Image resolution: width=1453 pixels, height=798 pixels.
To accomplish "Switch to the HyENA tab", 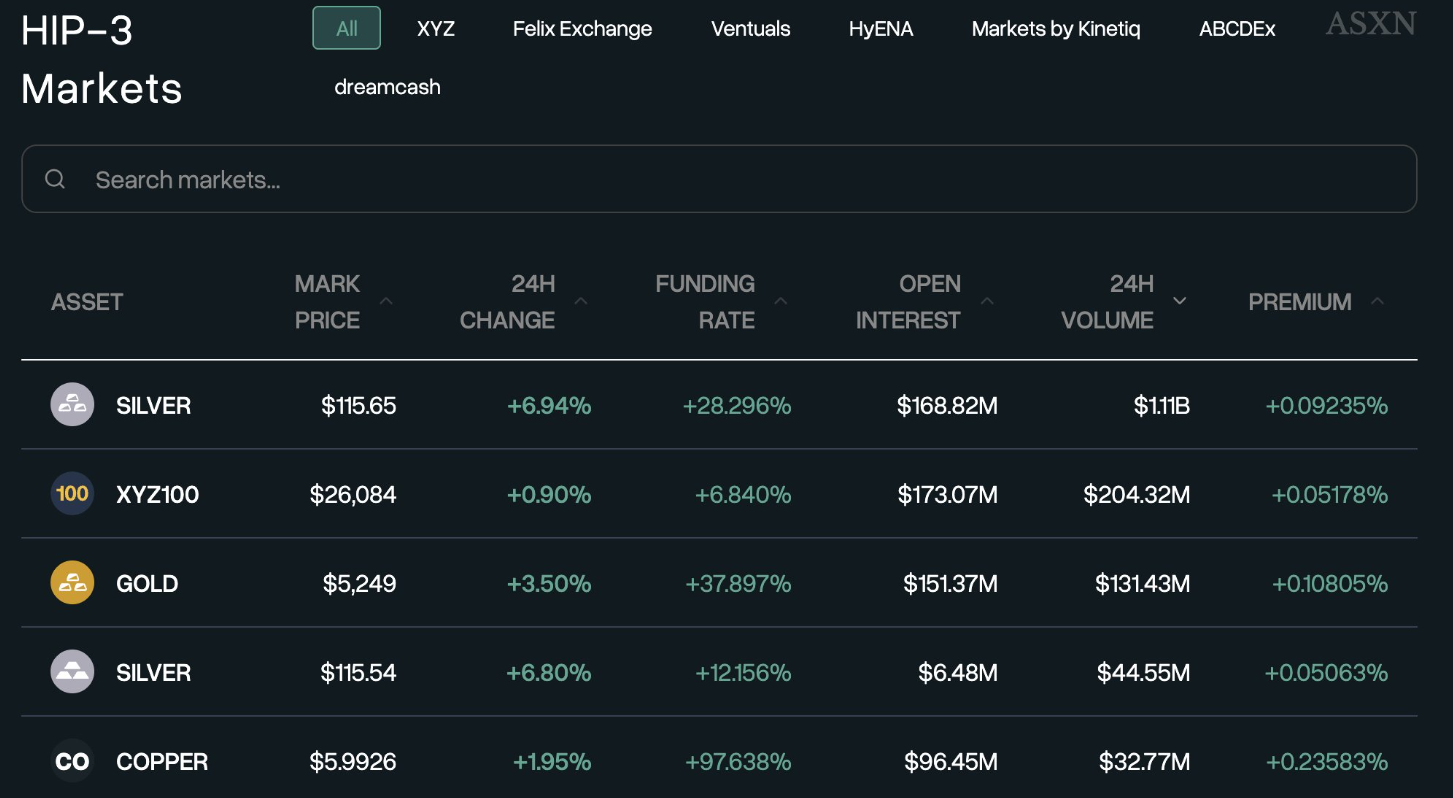I will click(881, 28).
